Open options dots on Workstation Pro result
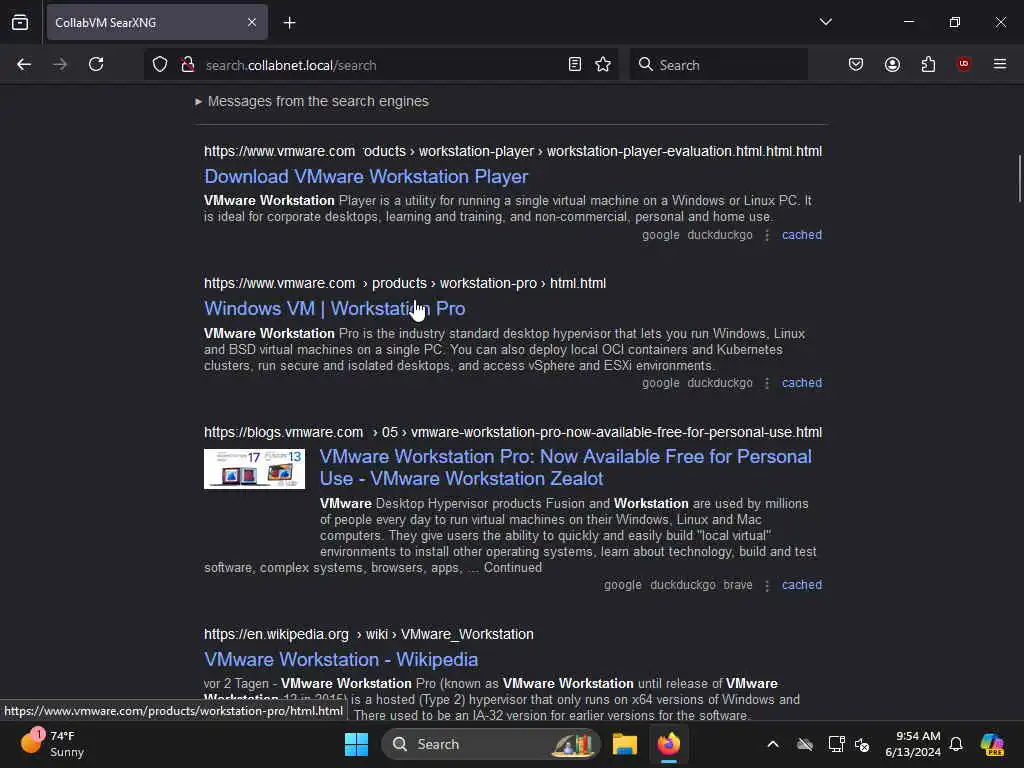The height and width of the screenshot is (768, 1024). 767,383
